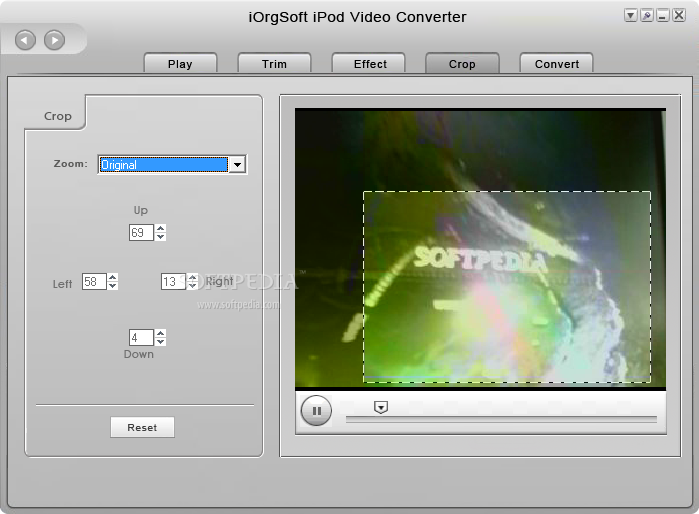
Task: Minimize the iPod Video Converter window
Action: pos(662,16)
